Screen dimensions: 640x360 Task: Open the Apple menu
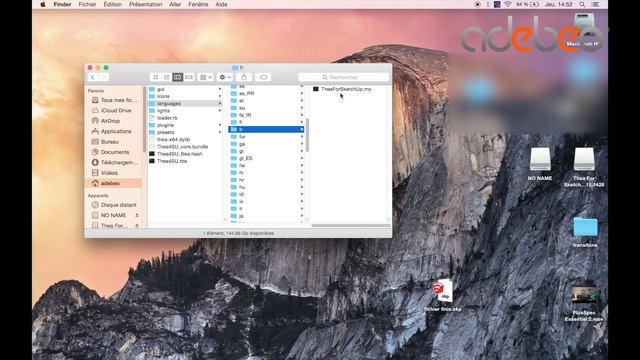point(43,4)
